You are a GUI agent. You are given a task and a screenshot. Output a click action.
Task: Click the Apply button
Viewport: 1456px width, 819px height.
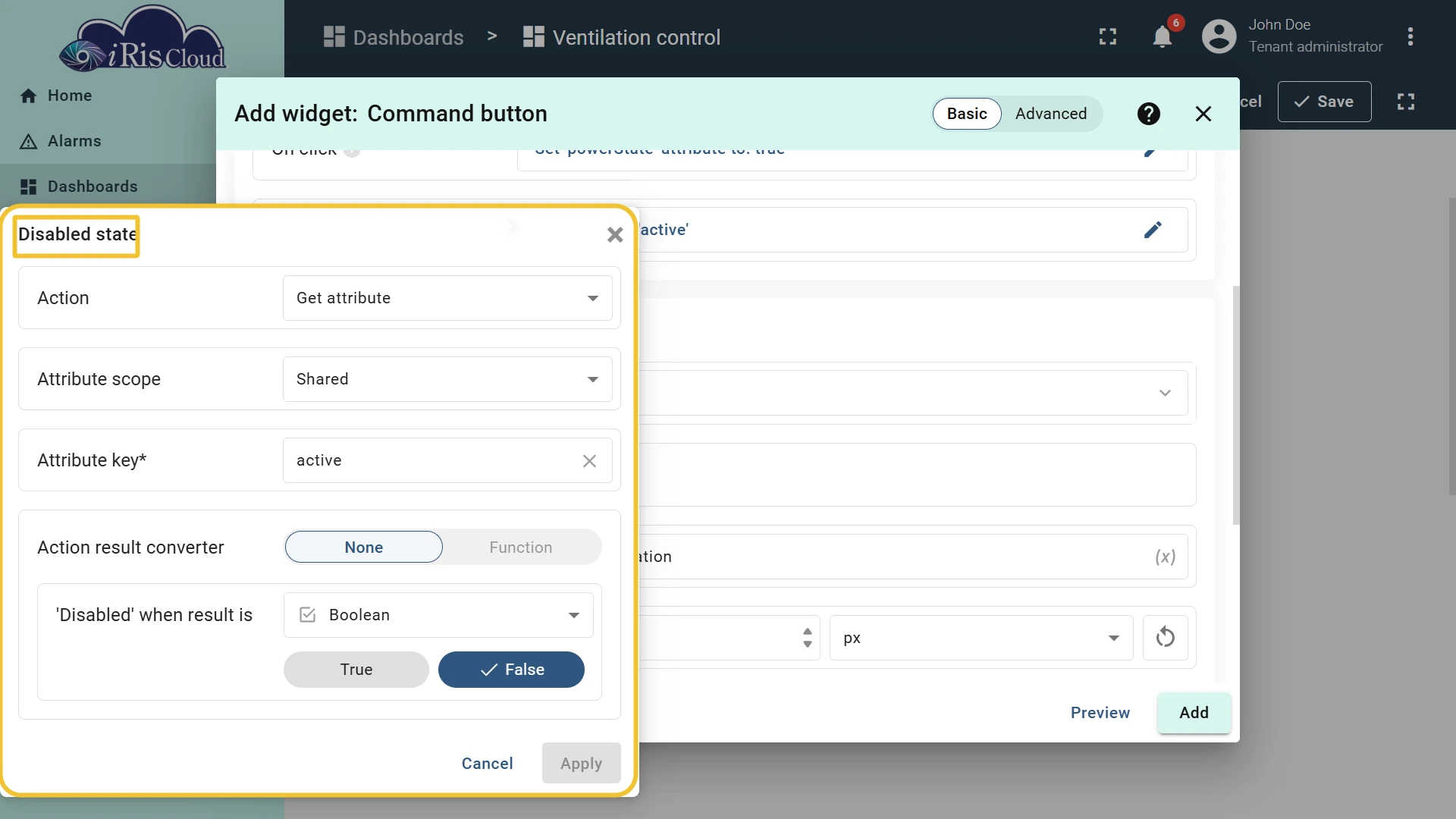(x=581, y=763)
